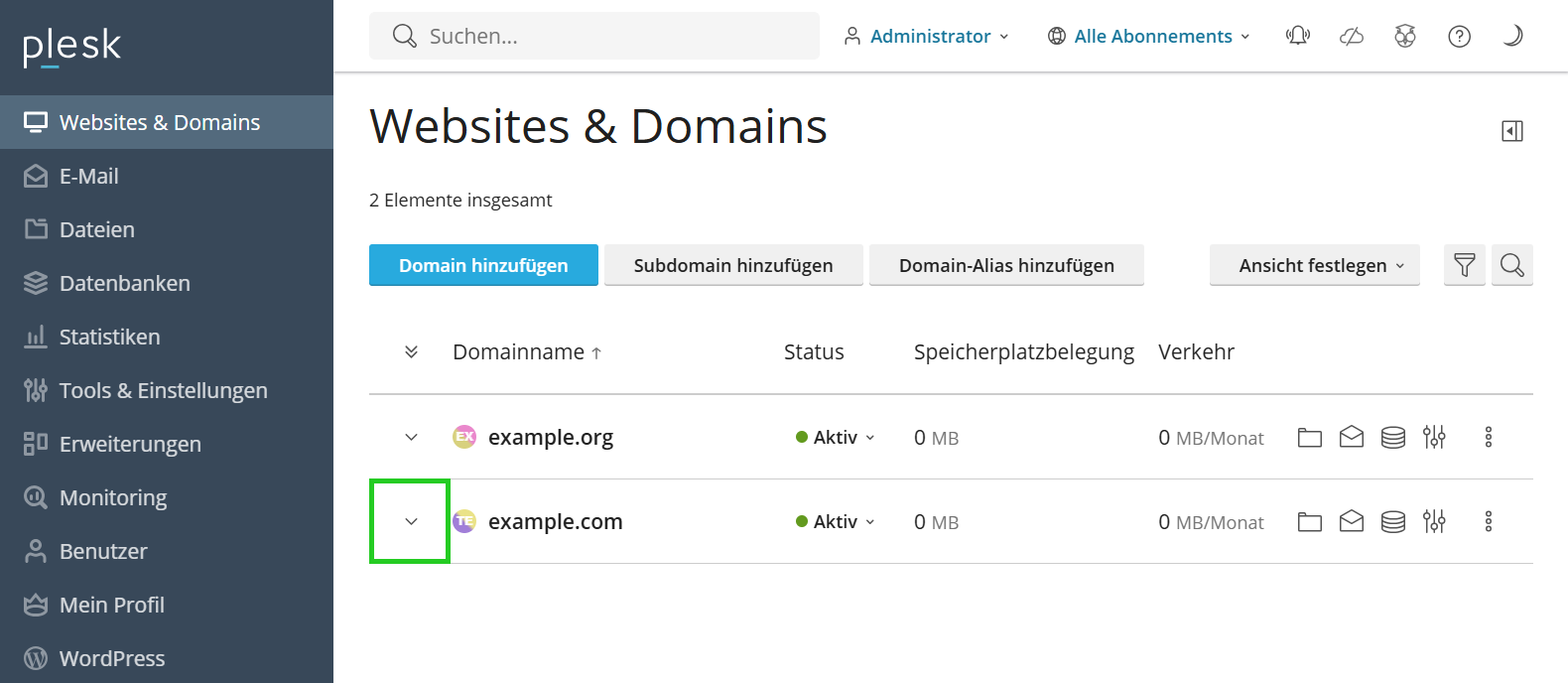The image size is (1568, 683).
Task: Open the example.org domain link
Action: (551, 438)
